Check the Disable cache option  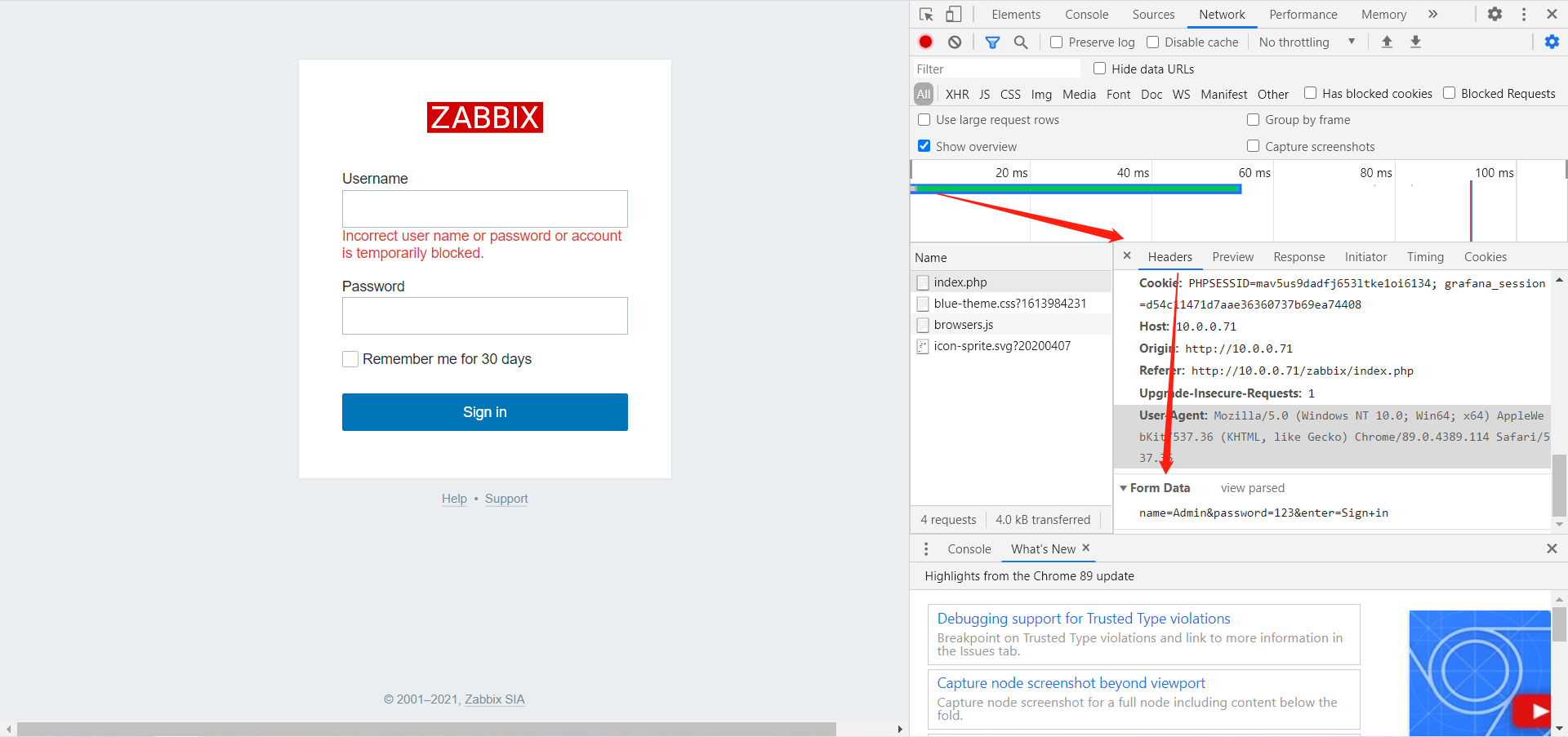pyautogui.click(x=1153, y=42)
